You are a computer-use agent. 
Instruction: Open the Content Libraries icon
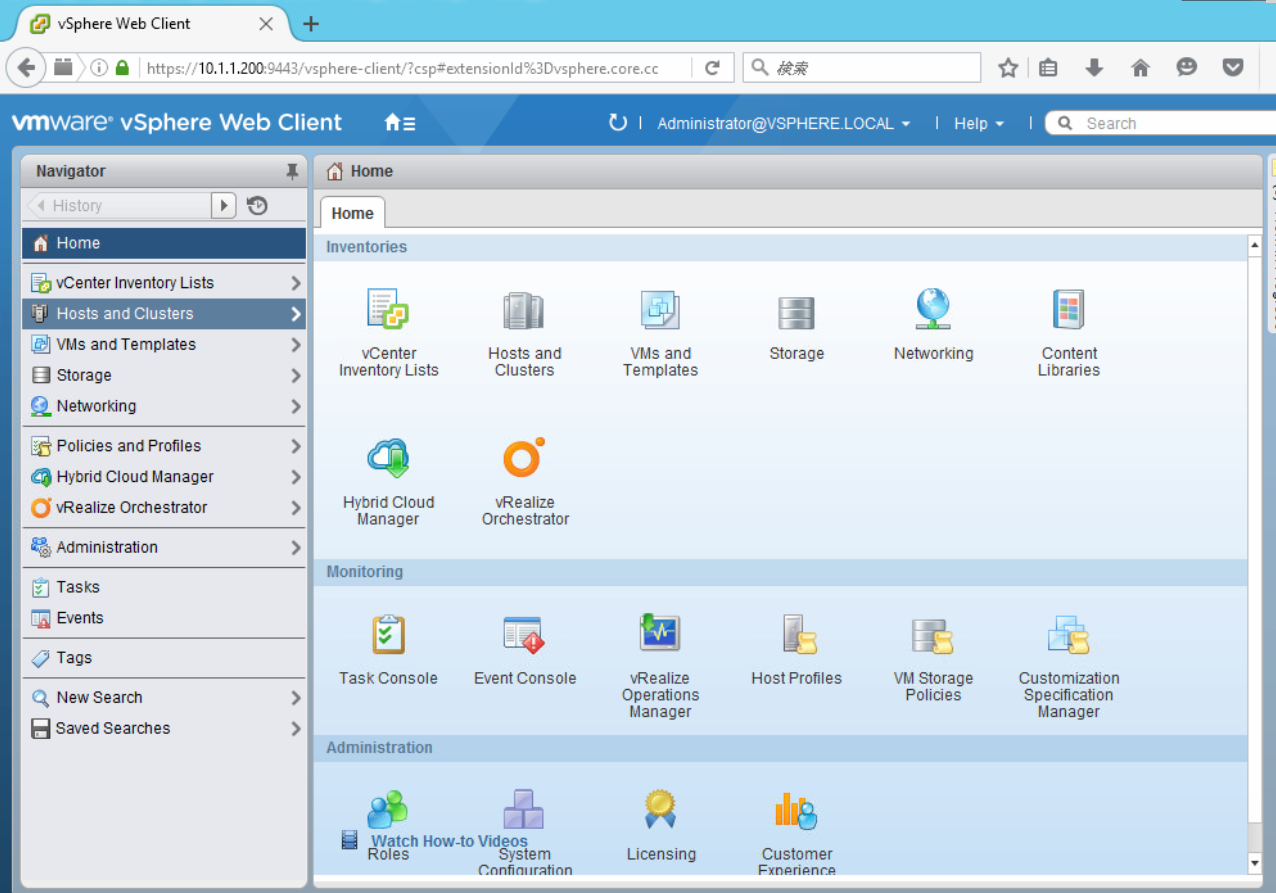click(1068, 311)
